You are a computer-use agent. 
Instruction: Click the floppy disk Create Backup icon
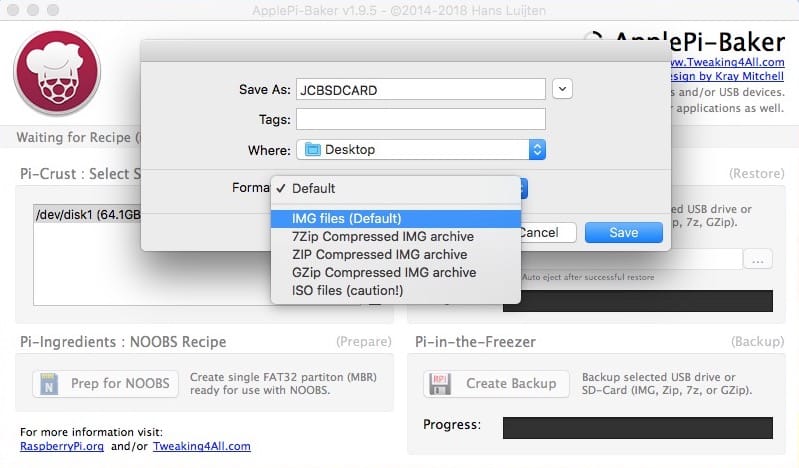click(x=440, y=384)
